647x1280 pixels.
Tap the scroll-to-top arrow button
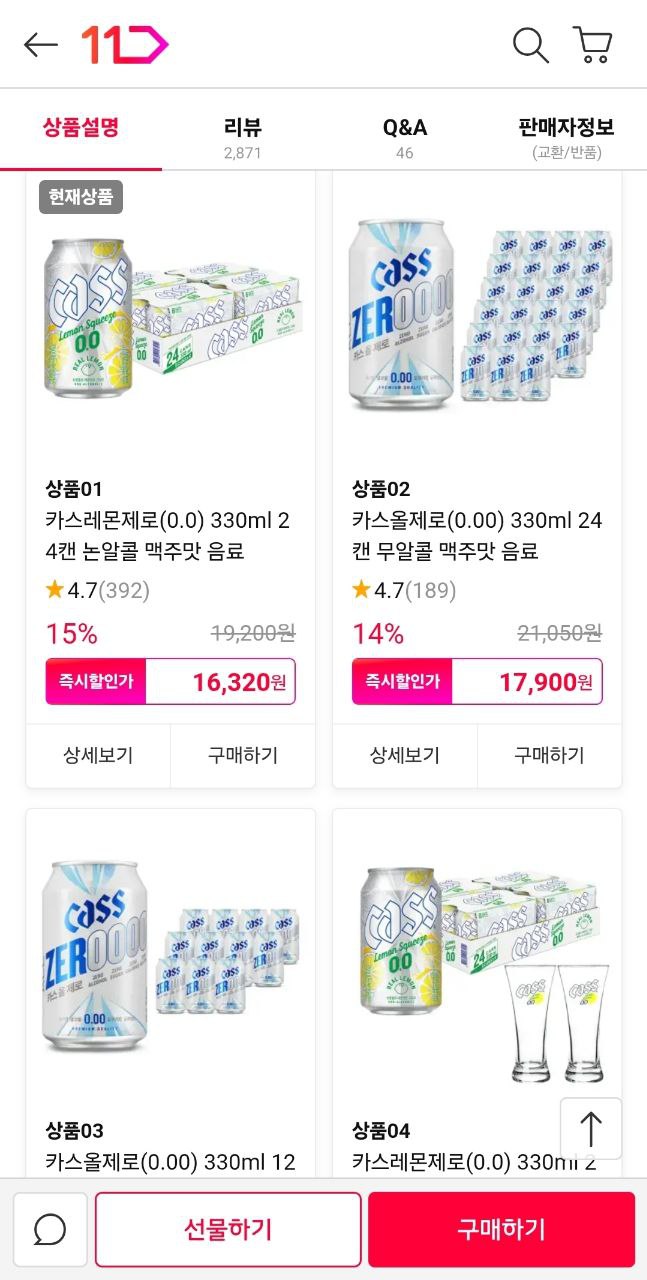tap(591, 1128)
